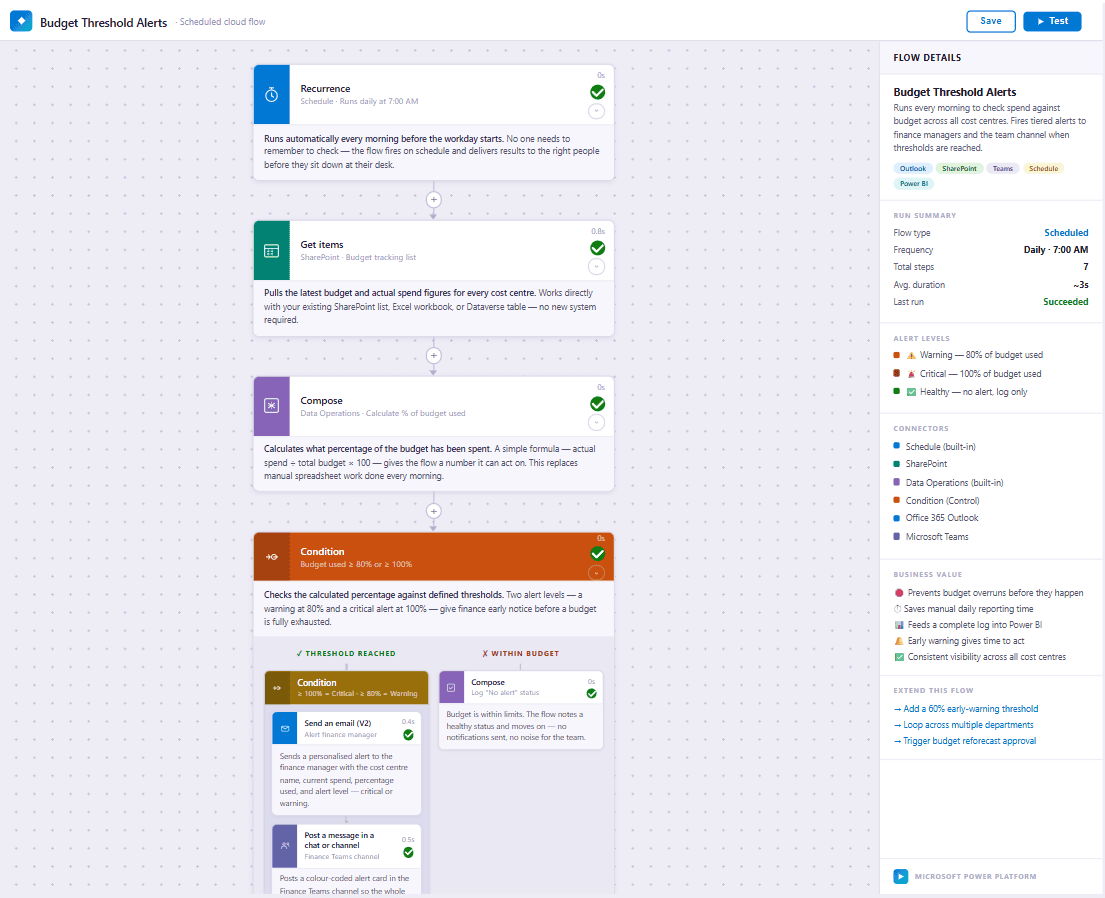1105x898 pixels.
Task: Select the Recurrence trigger clock icon
Action: (x=271, y=95)
